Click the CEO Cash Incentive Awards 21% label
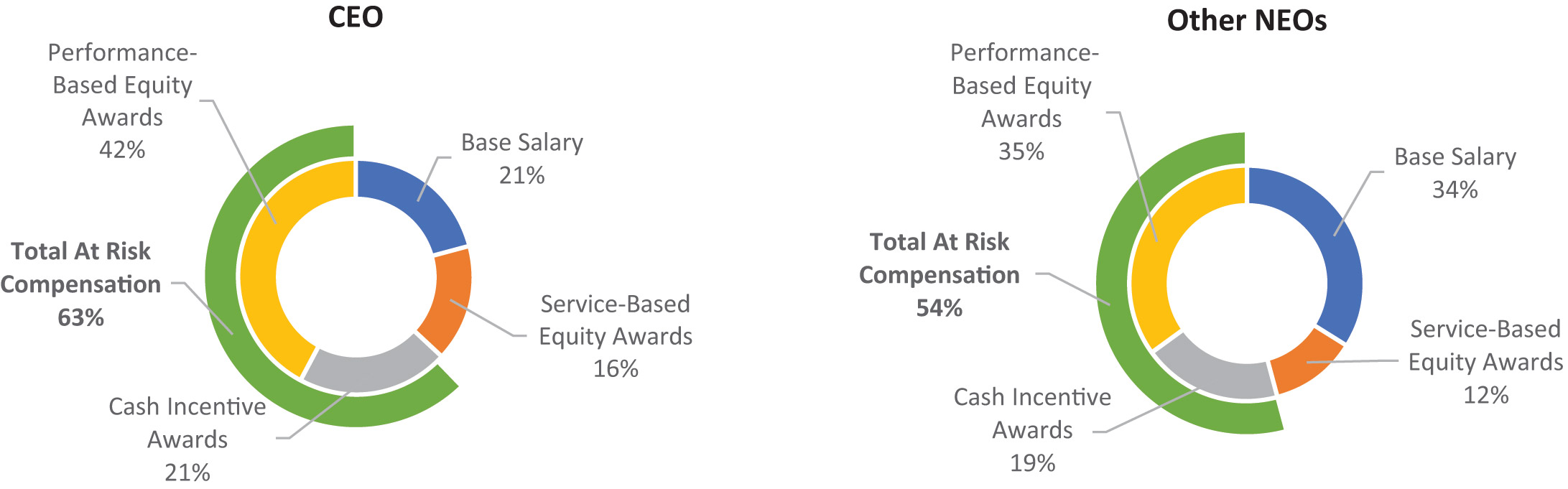This screenshot has height=489, width=1568. [x=187, y=439]
